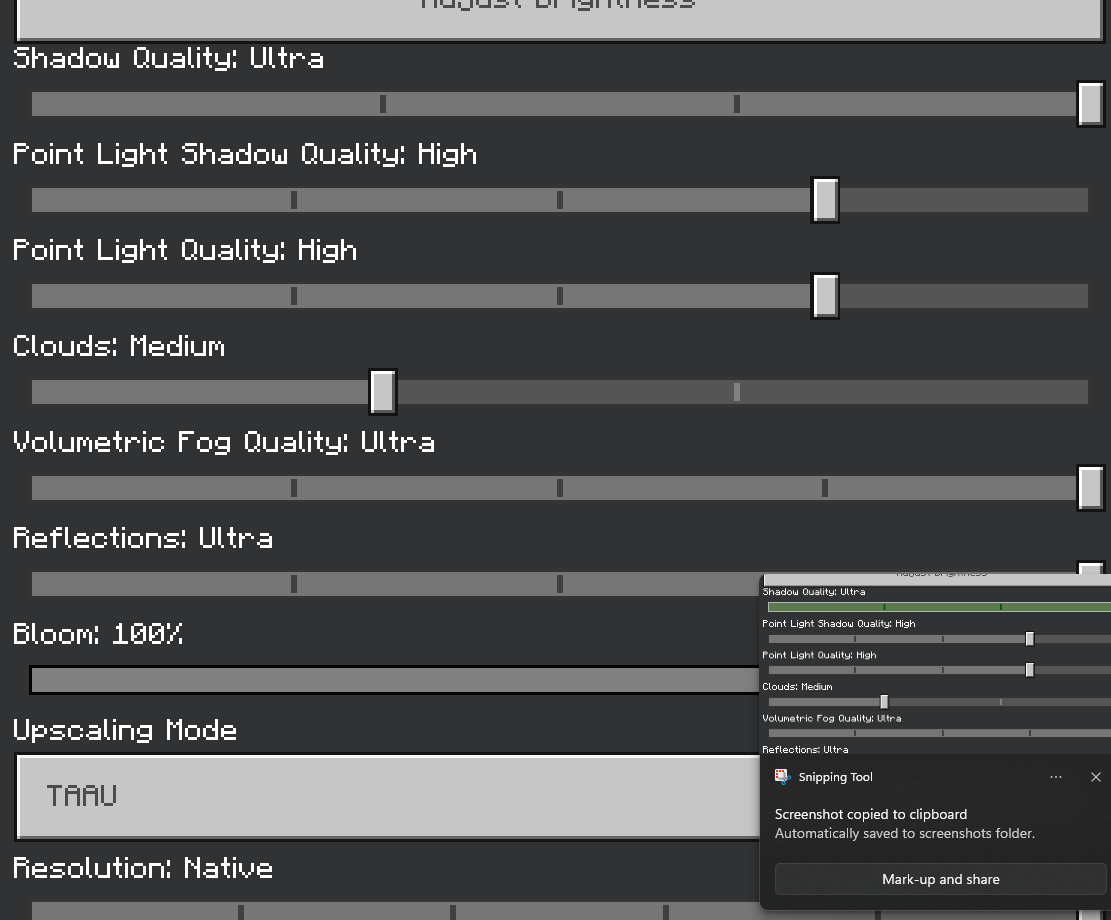Click the Point Light Shadow Quality handle

click(825, 200)
